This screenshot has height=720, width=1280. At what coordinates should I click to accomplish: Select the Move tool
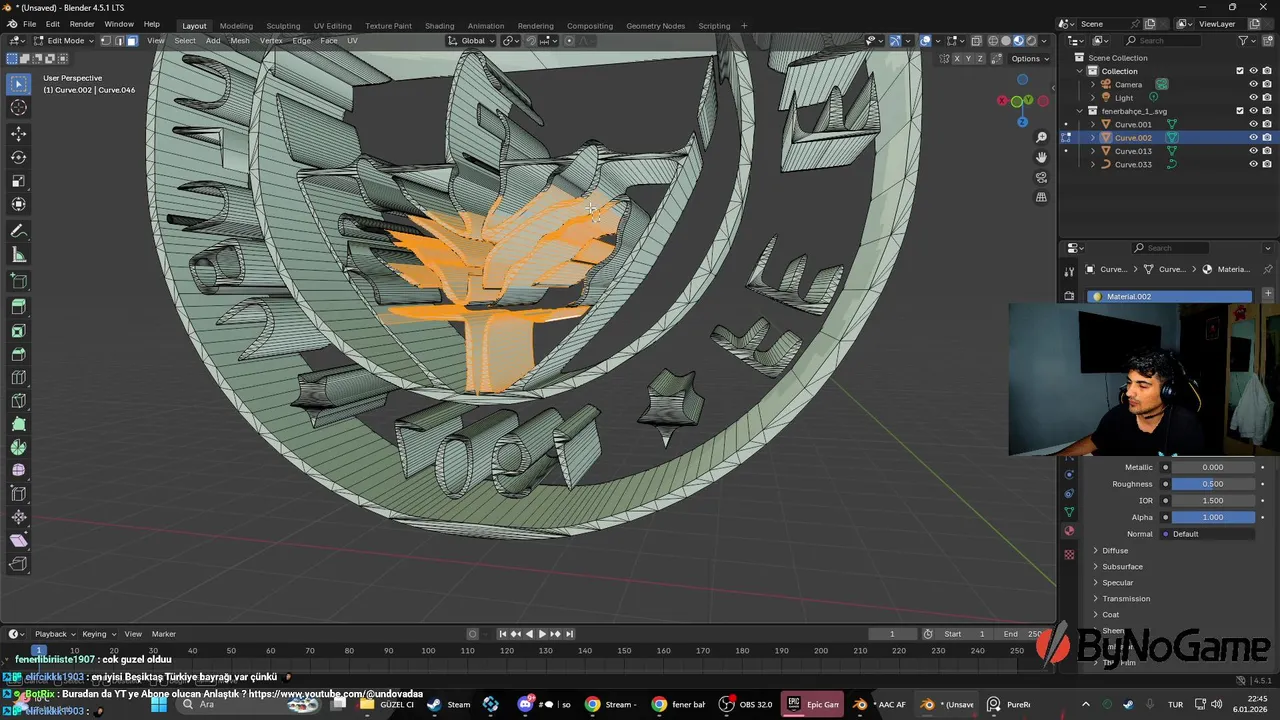pyautogui.click(x=18, y=133)
